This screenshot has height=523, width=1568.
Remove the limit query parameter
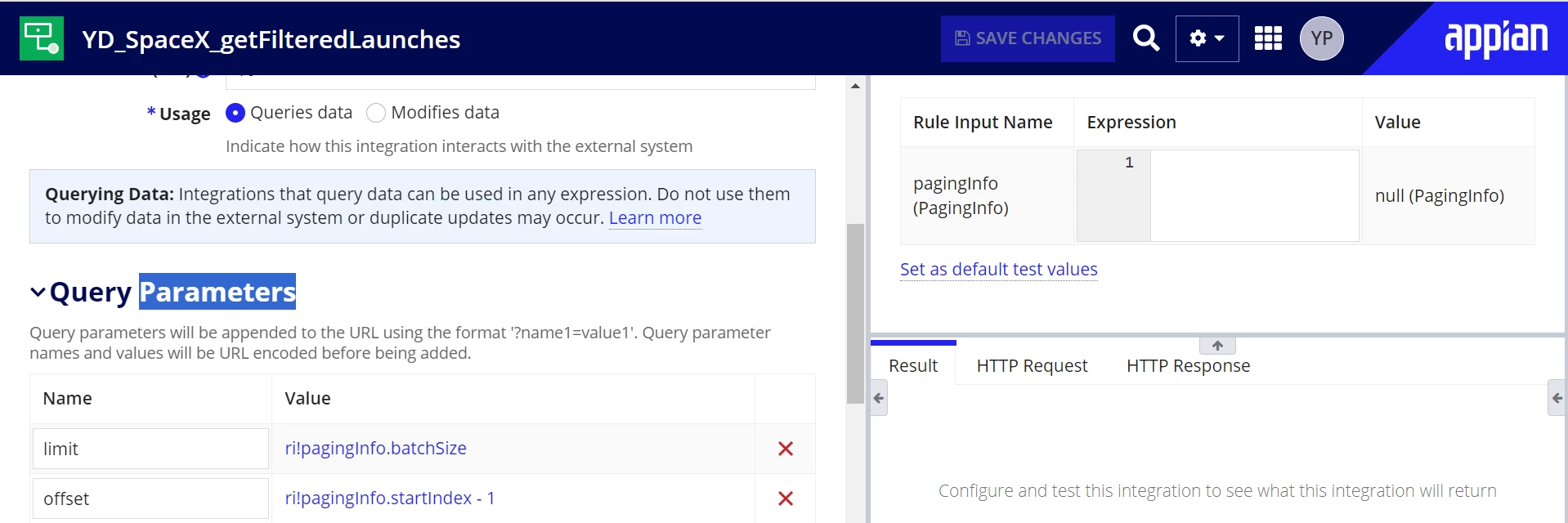tap(786, 449)
